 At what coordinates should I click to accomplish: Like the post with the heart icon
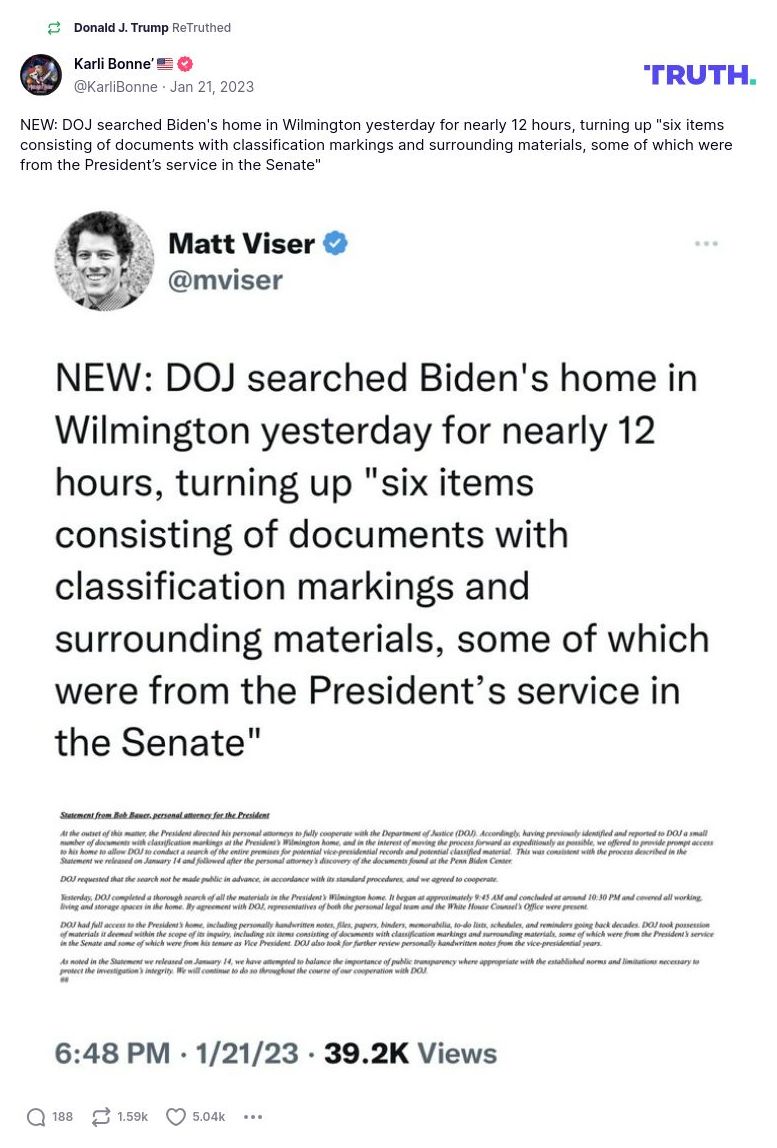(176, 1117)
